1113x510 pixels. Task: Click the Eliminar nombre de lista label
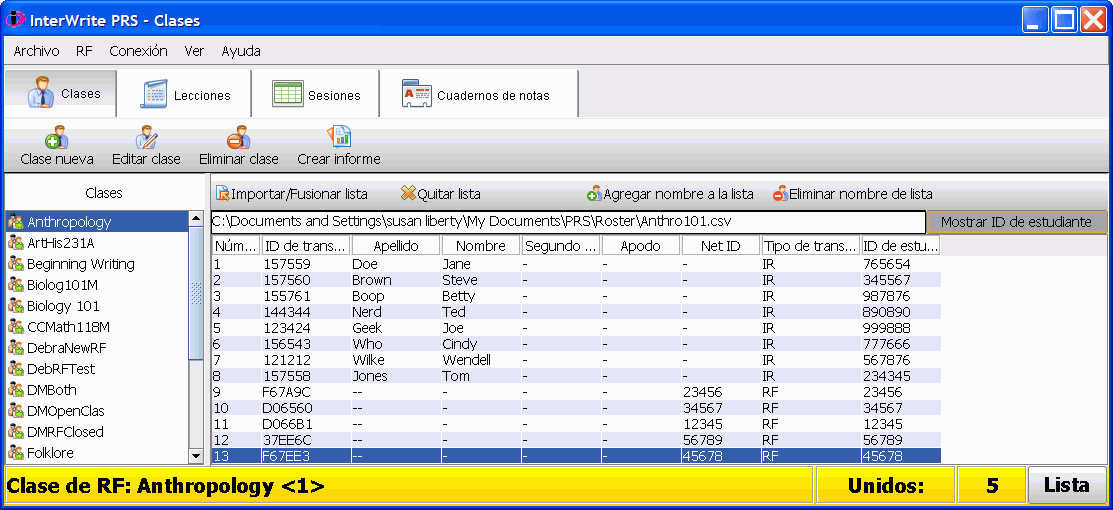coord(861,194)
